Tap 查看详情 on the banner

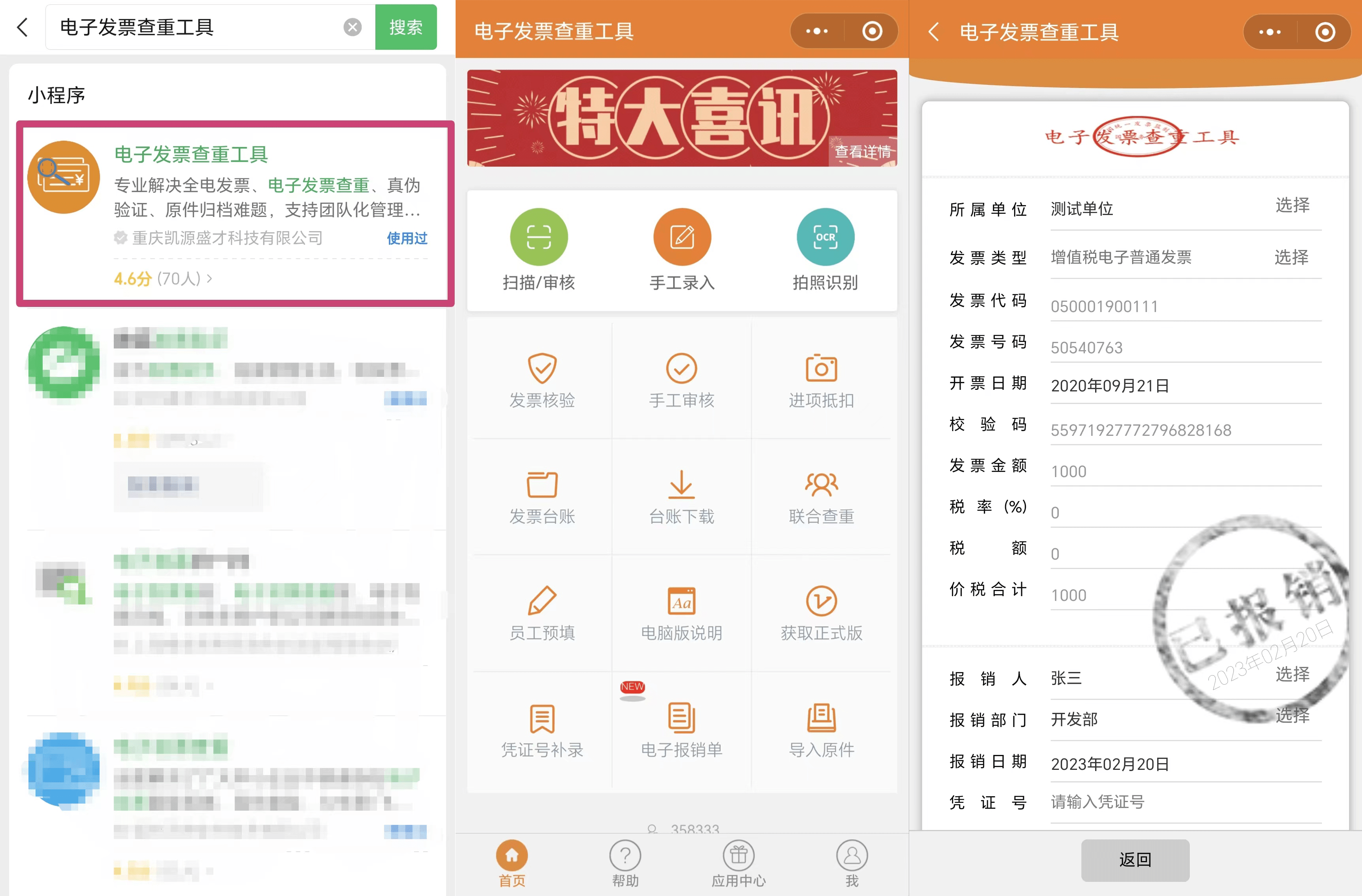(x=862, y=152)
